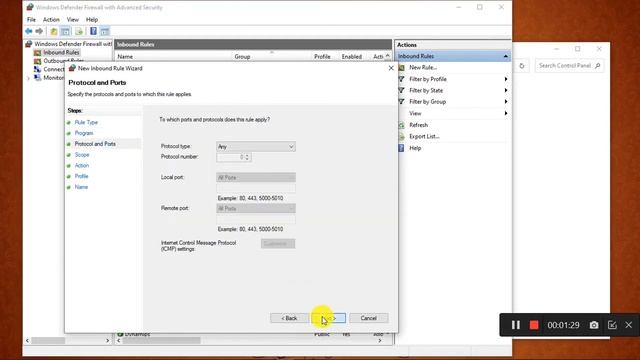Click the Inbound Rules tree icon
640x360 pixels.
pos(38,52)
